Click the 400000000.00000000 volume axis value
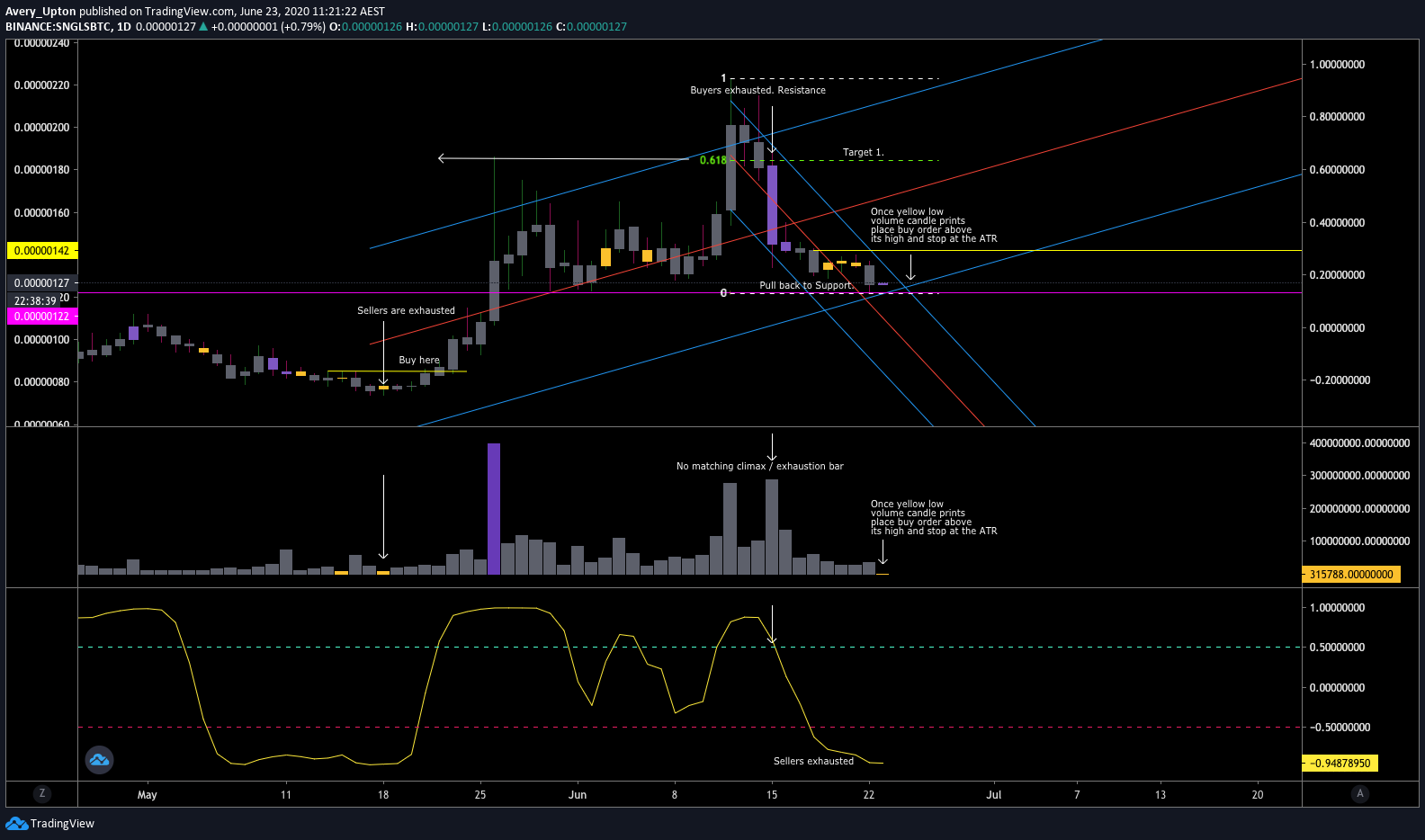The image size is (1425, 840). point(1360,443)
